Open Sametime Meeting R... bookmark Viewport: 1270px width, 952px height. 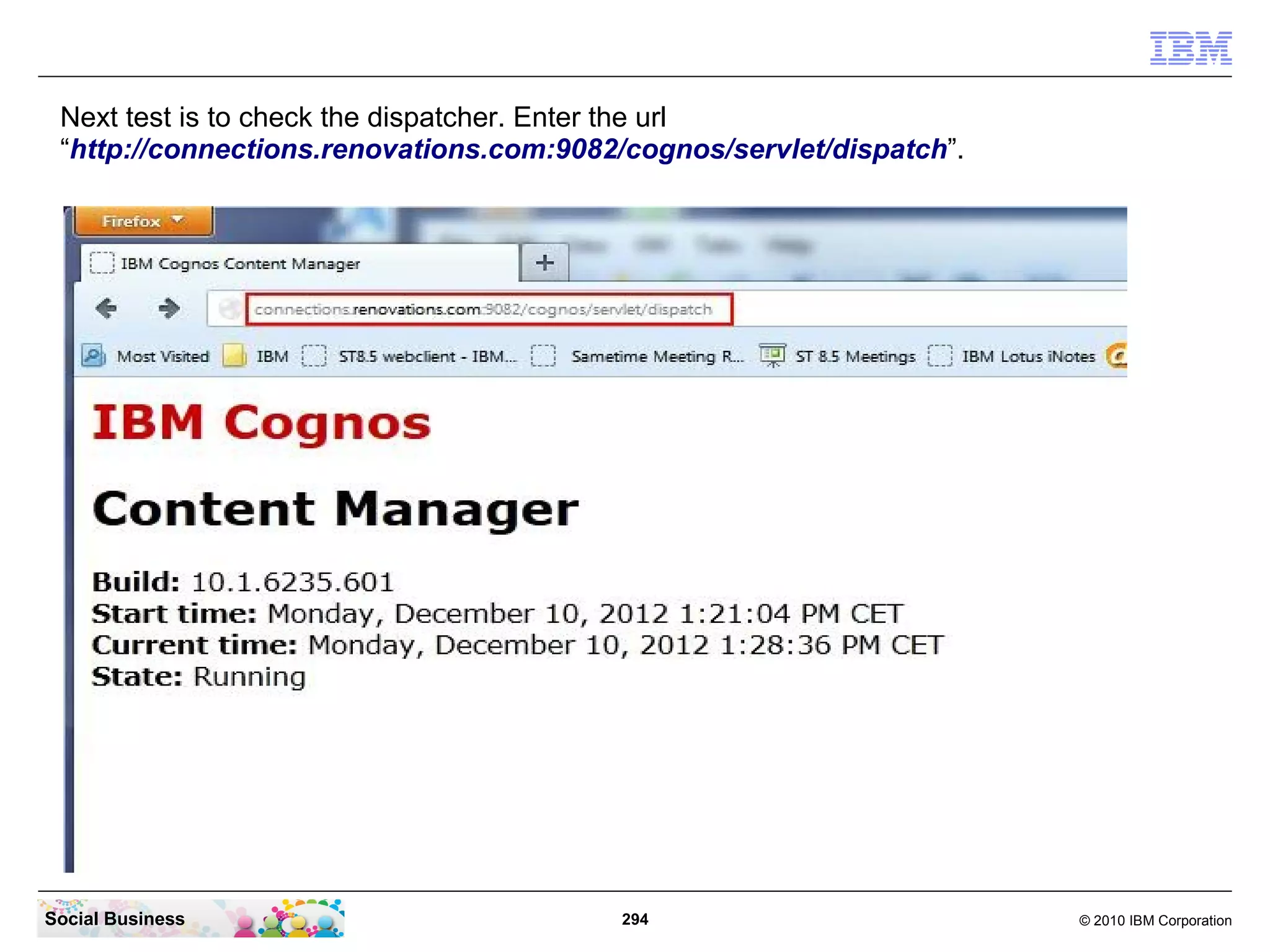click(637, 356)
